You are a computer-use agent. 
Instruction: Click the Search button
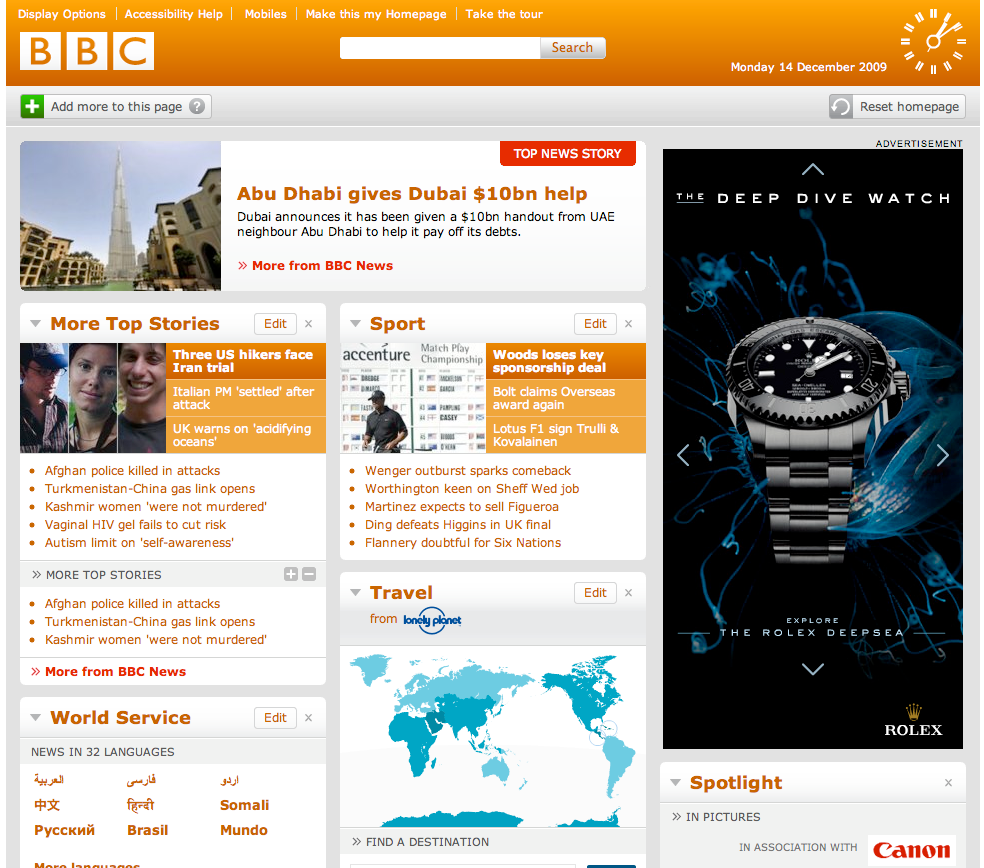[572, 48]
